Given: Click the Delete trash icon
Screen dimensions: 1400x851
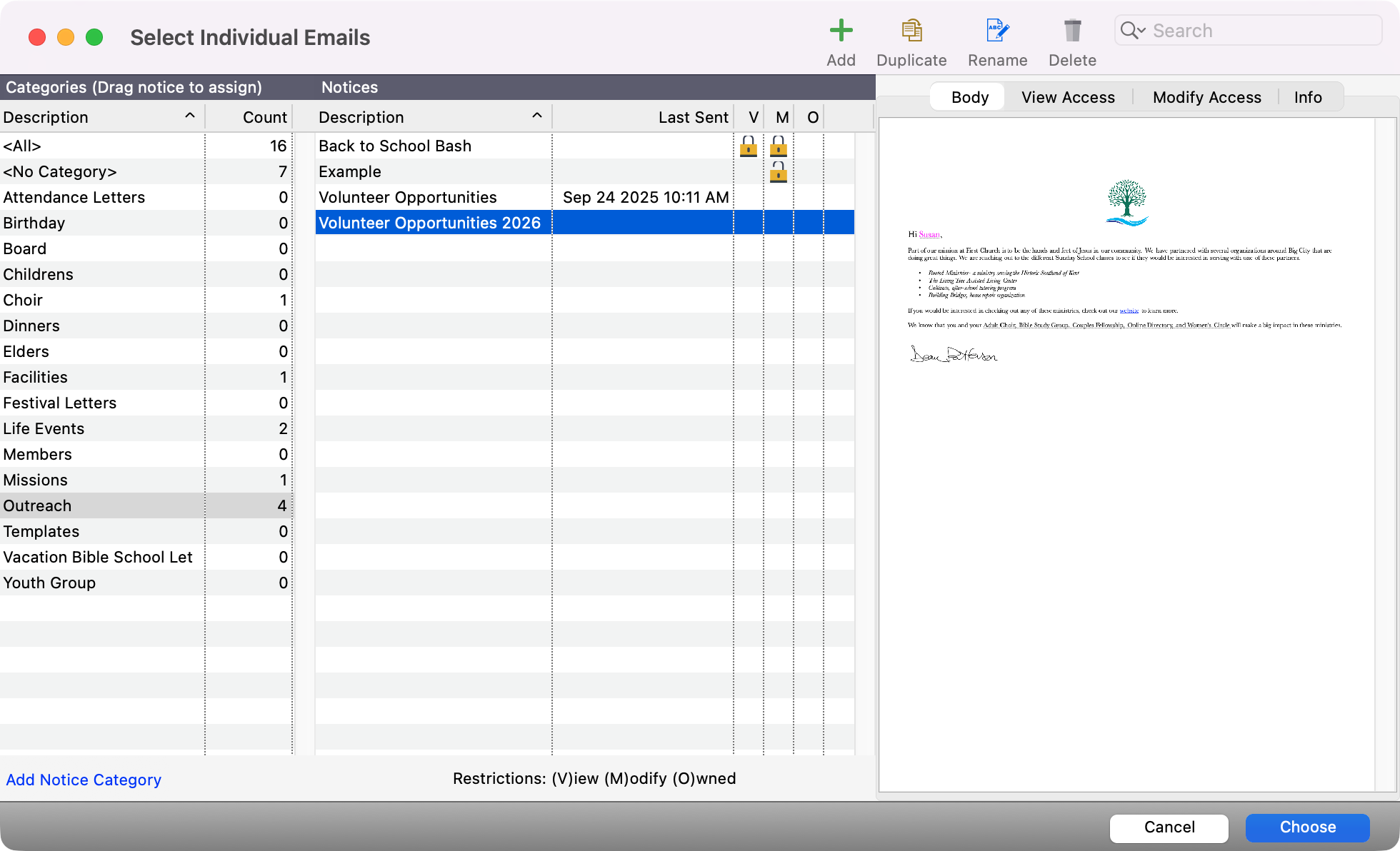Looking at the screenshot, I should coord(1072,31).
